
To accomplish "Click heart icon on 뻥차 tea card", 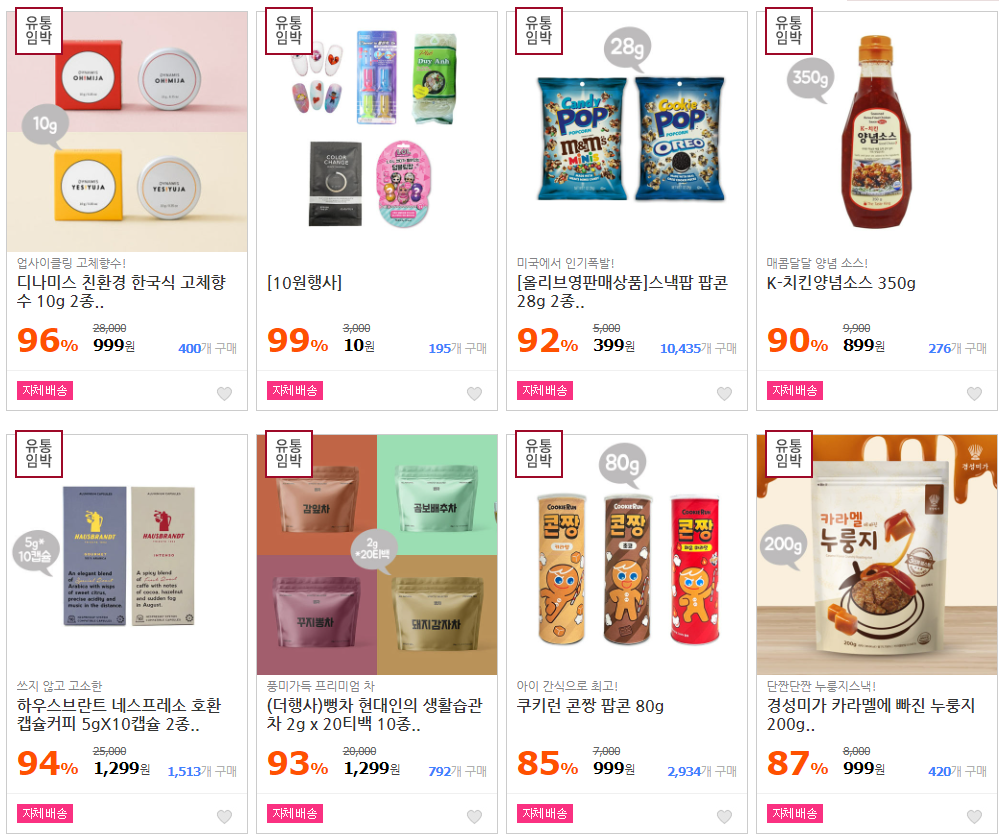I will click(474, 817).
